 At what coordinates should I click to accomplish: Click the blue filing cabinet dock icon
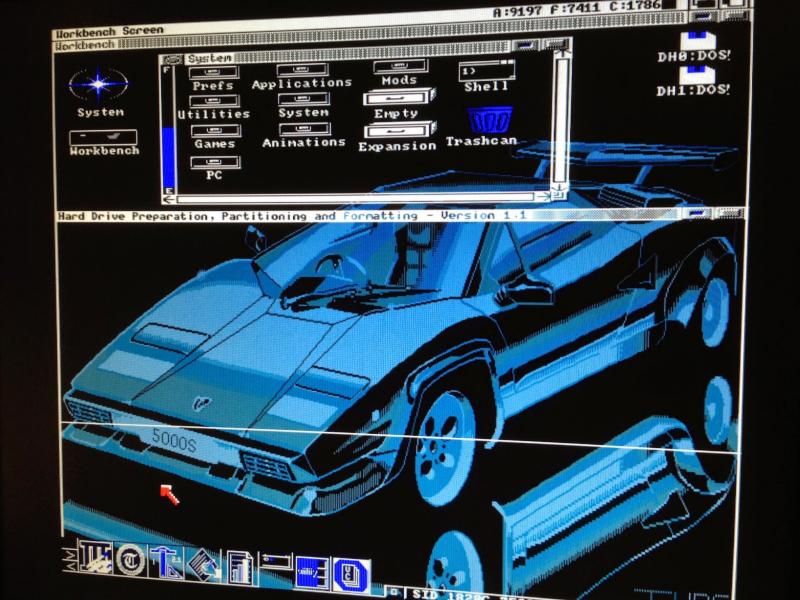[312, 572]
